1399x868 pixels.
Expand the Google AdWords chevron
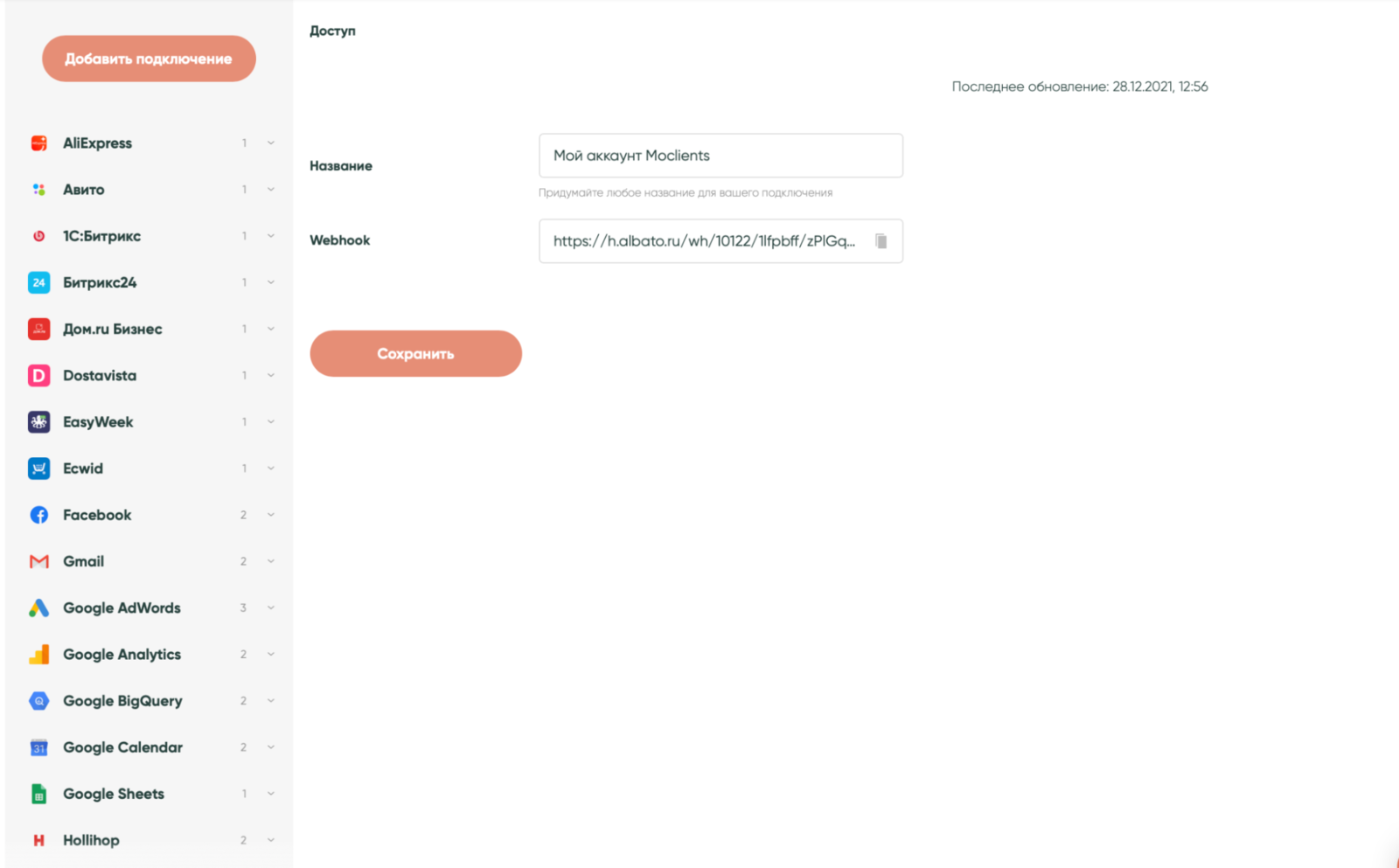point(271,608)
